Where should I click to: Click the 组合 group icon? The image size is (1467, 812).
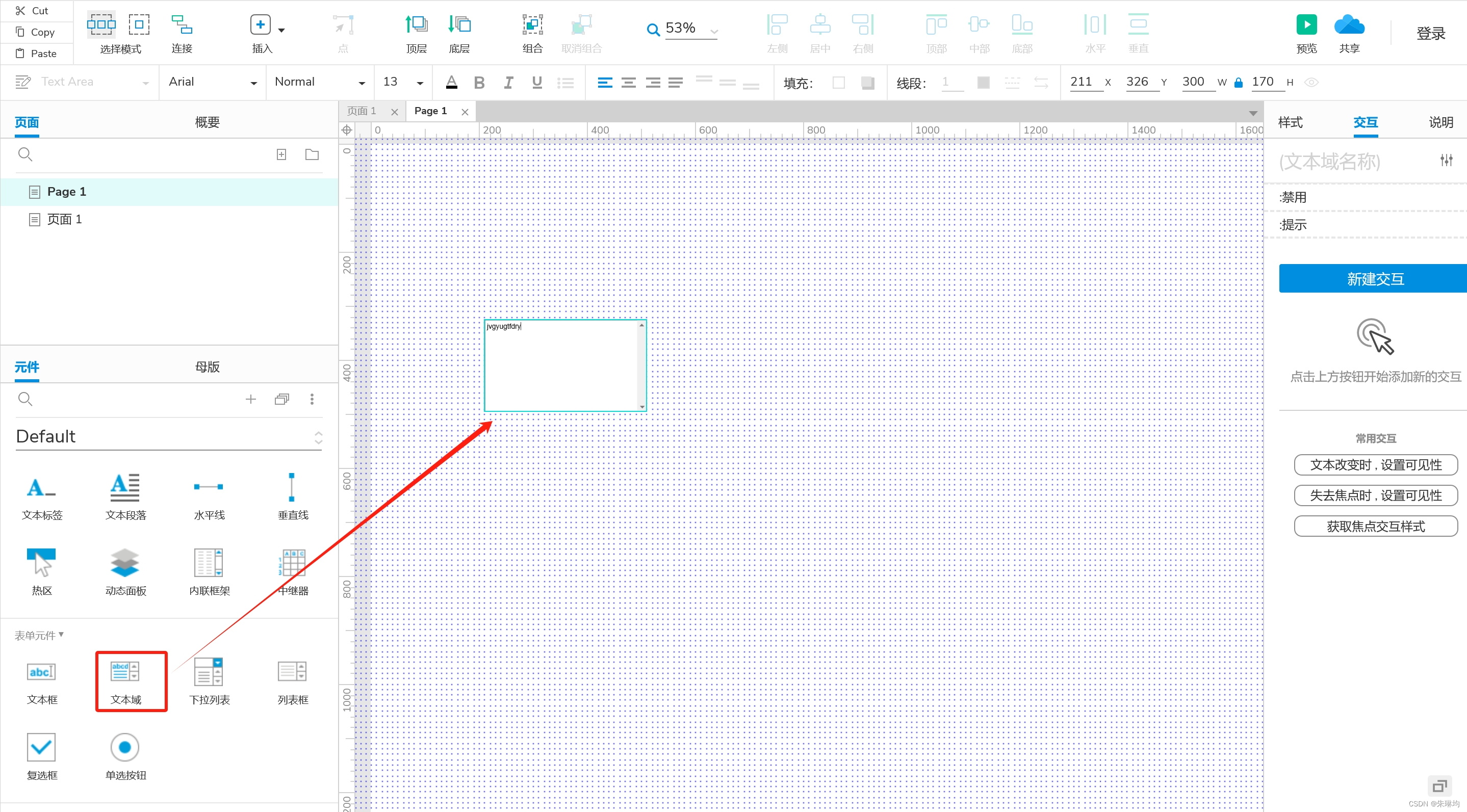532,25
